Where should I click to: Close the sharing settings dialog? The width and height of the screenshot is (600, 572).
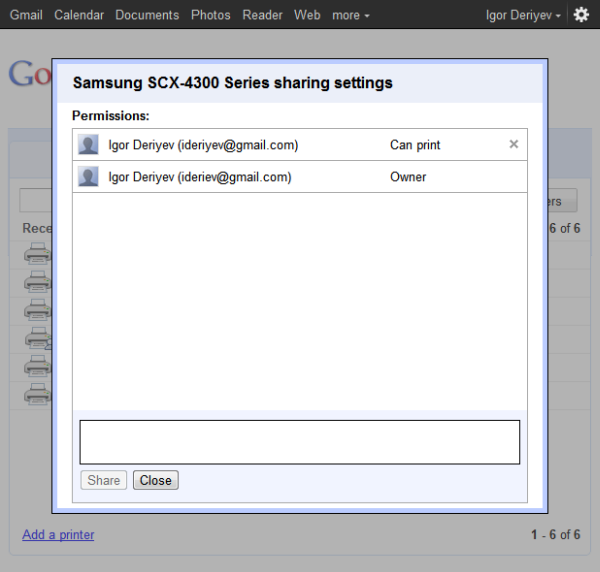156,480
